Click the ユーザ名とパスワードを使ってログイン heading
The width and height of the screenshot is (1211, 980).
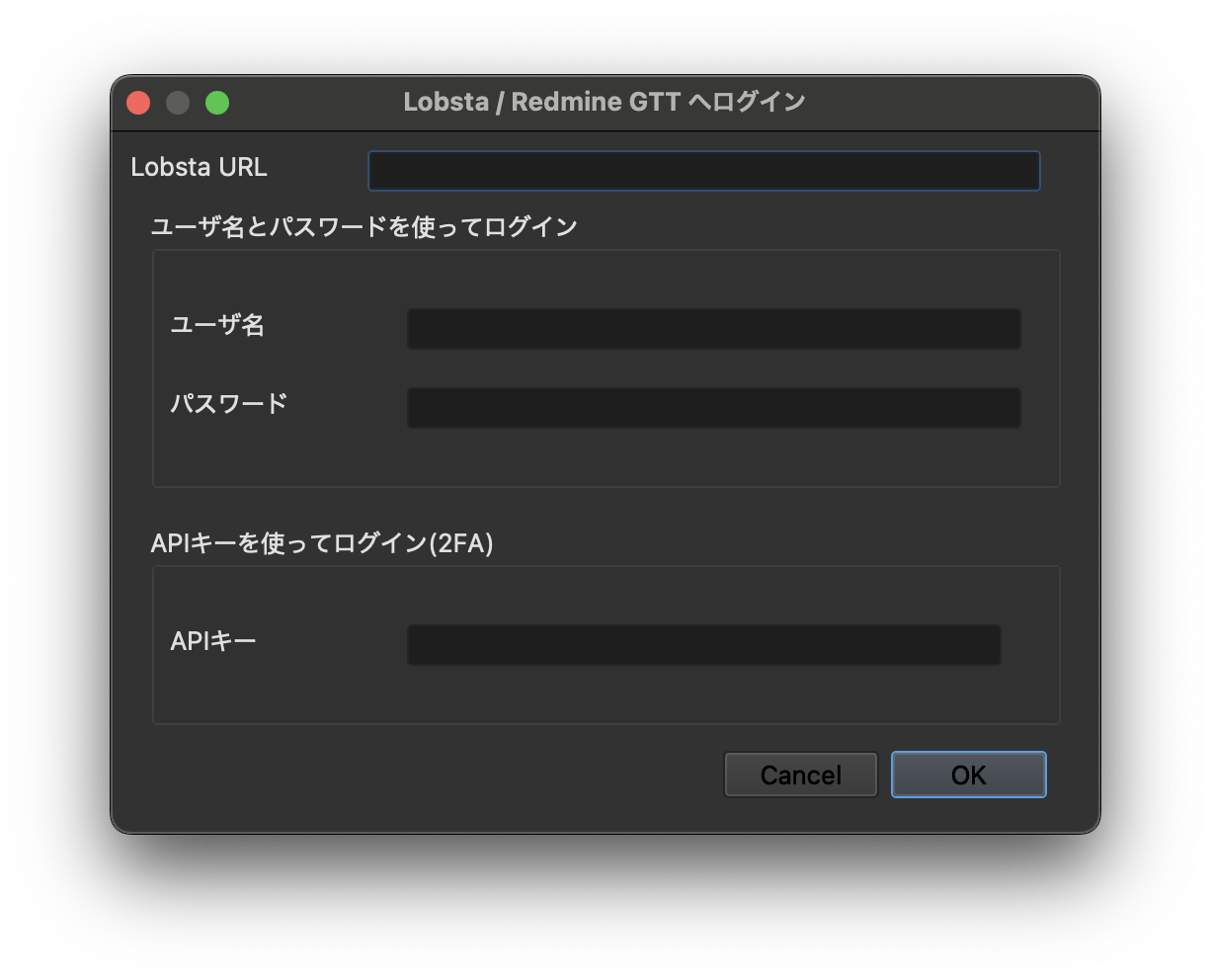(x=363, y=226)
